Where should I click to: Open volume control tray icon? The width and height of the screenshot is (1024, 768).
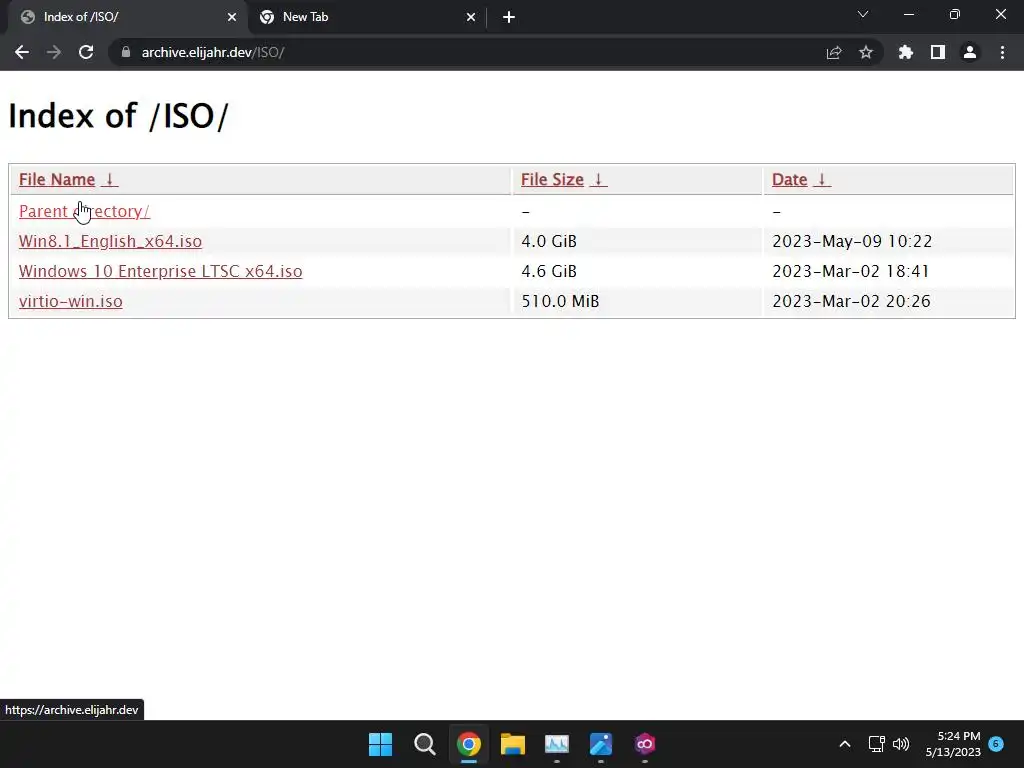901,744
